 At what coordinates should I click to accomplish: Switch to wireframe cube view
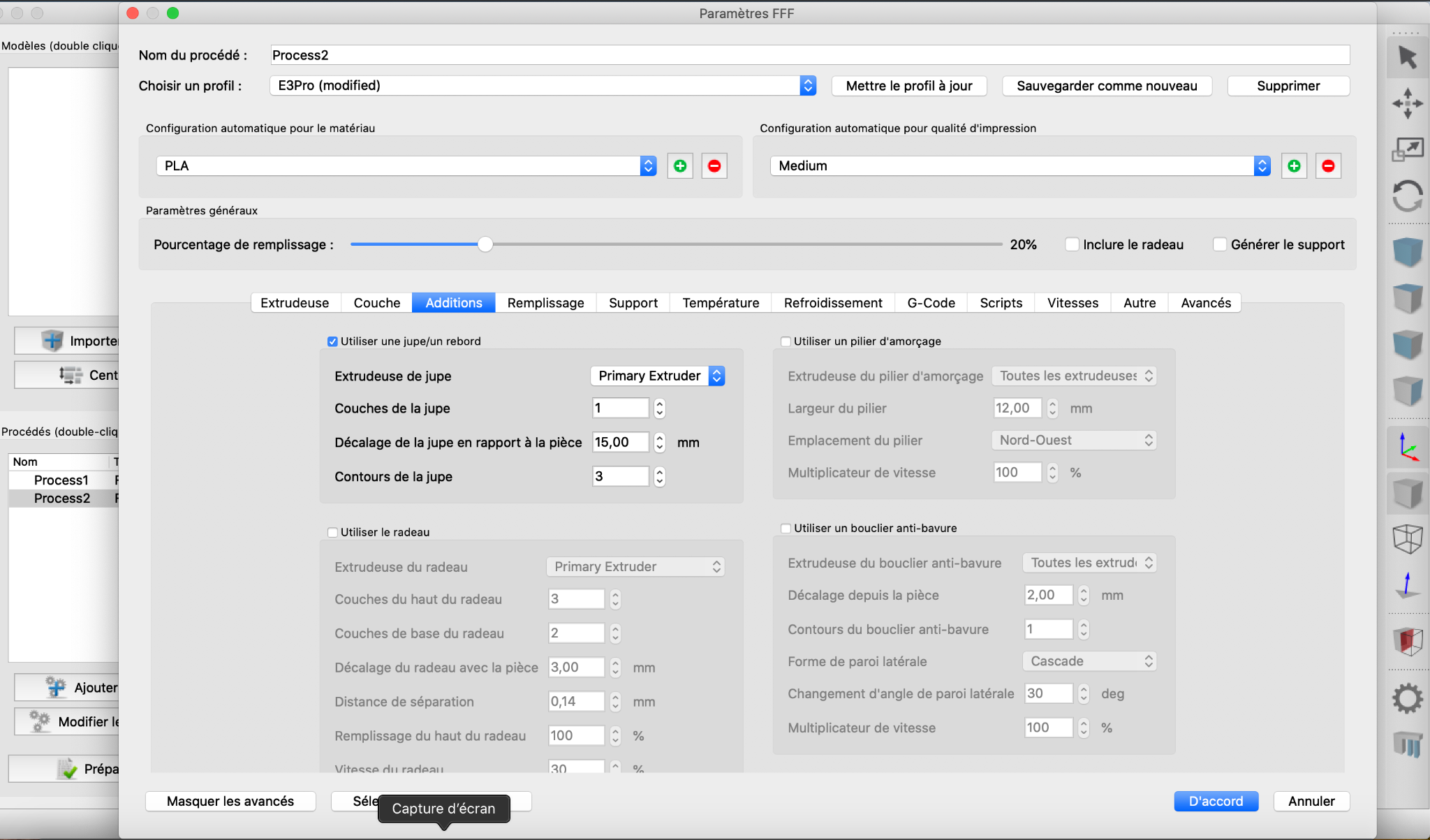[x=1407, y=539]
